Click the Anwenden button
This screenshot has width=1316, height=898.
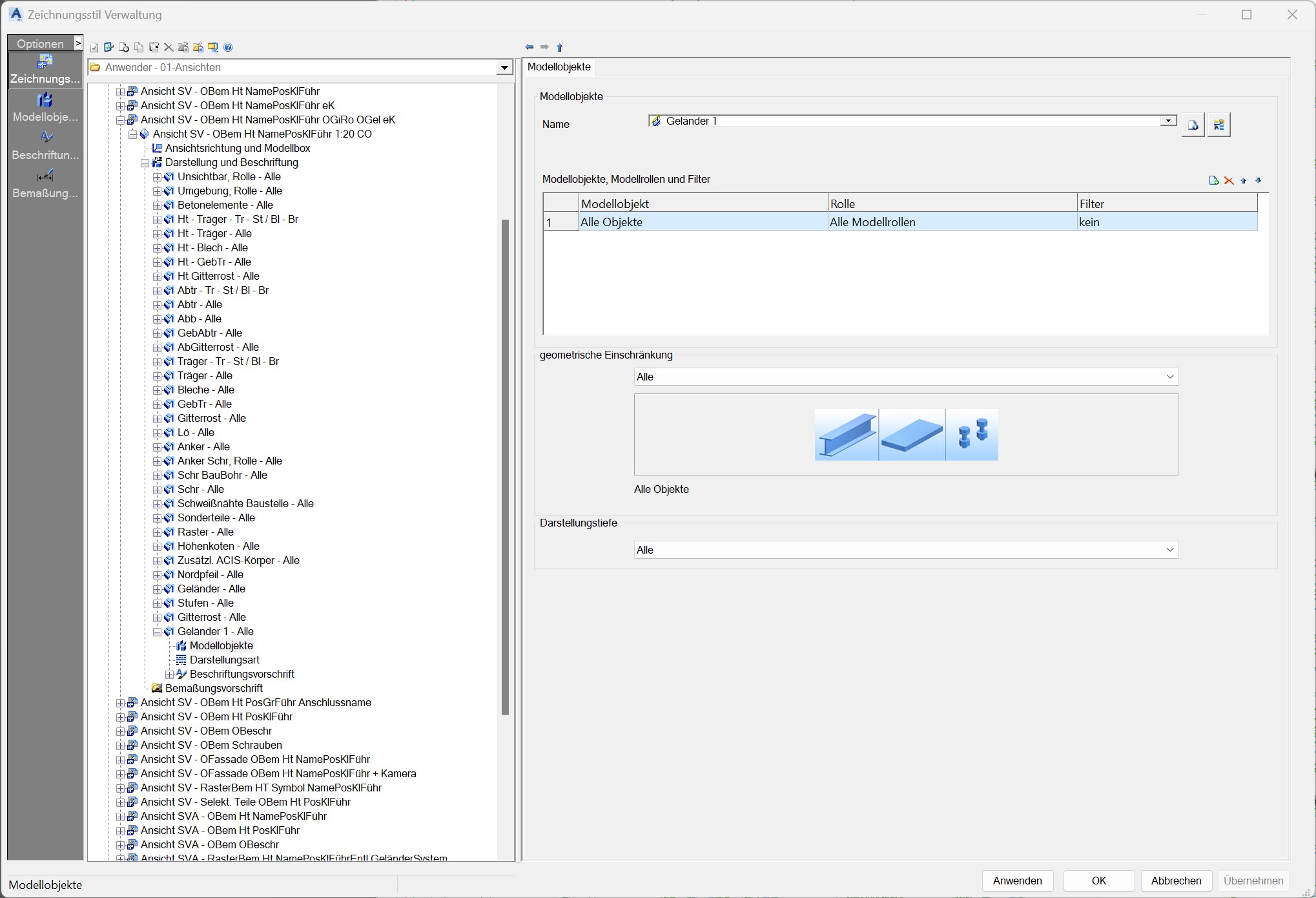[1018, 881]
